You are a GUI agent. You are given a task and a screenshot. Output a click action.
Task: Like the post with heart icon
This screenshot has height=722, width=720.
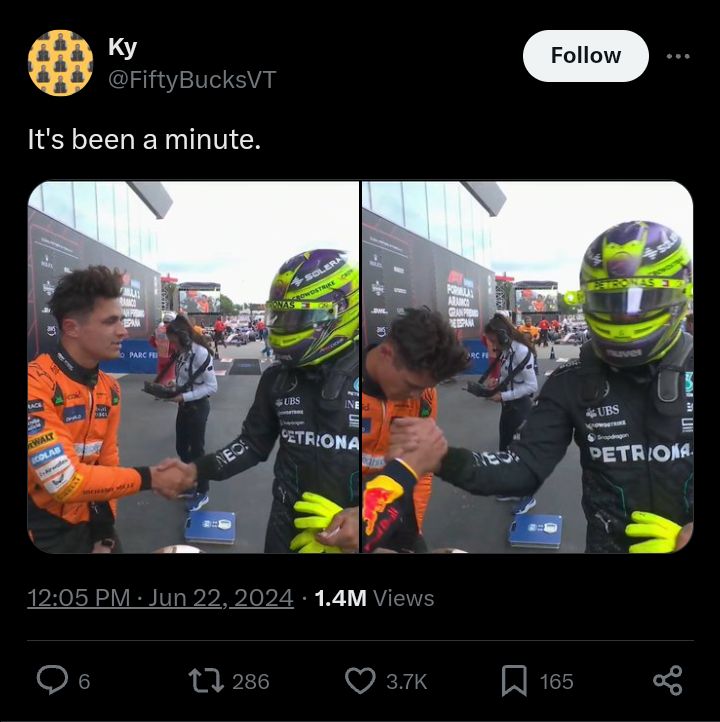[x=360, y=681]
